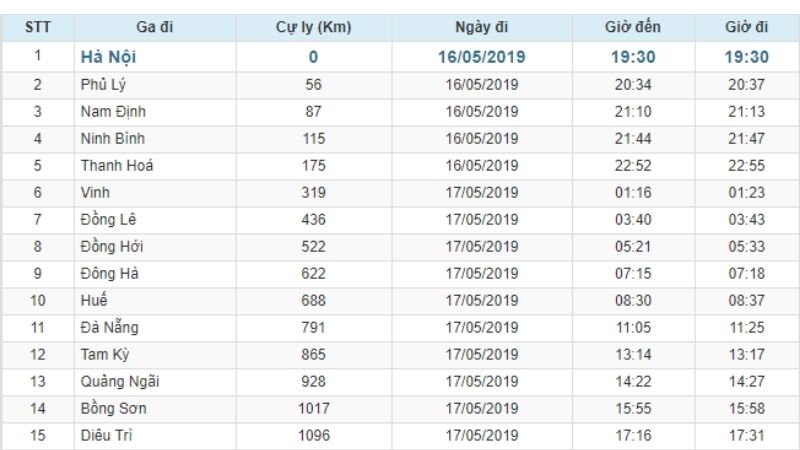The image size is (800, 450).
Task: Select the Giờ đến column header
Action: point(633,27)
